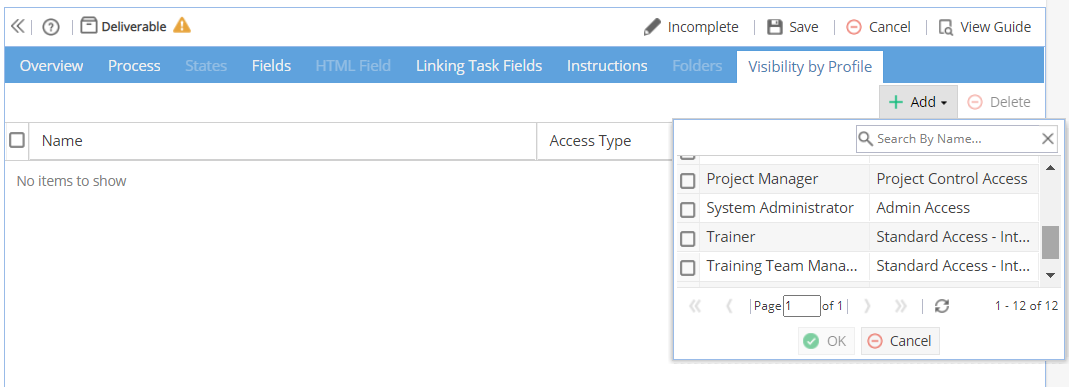This screenshot has width=1069, height=387.
Task: Refresh the profile list
Action: [942, 306]
